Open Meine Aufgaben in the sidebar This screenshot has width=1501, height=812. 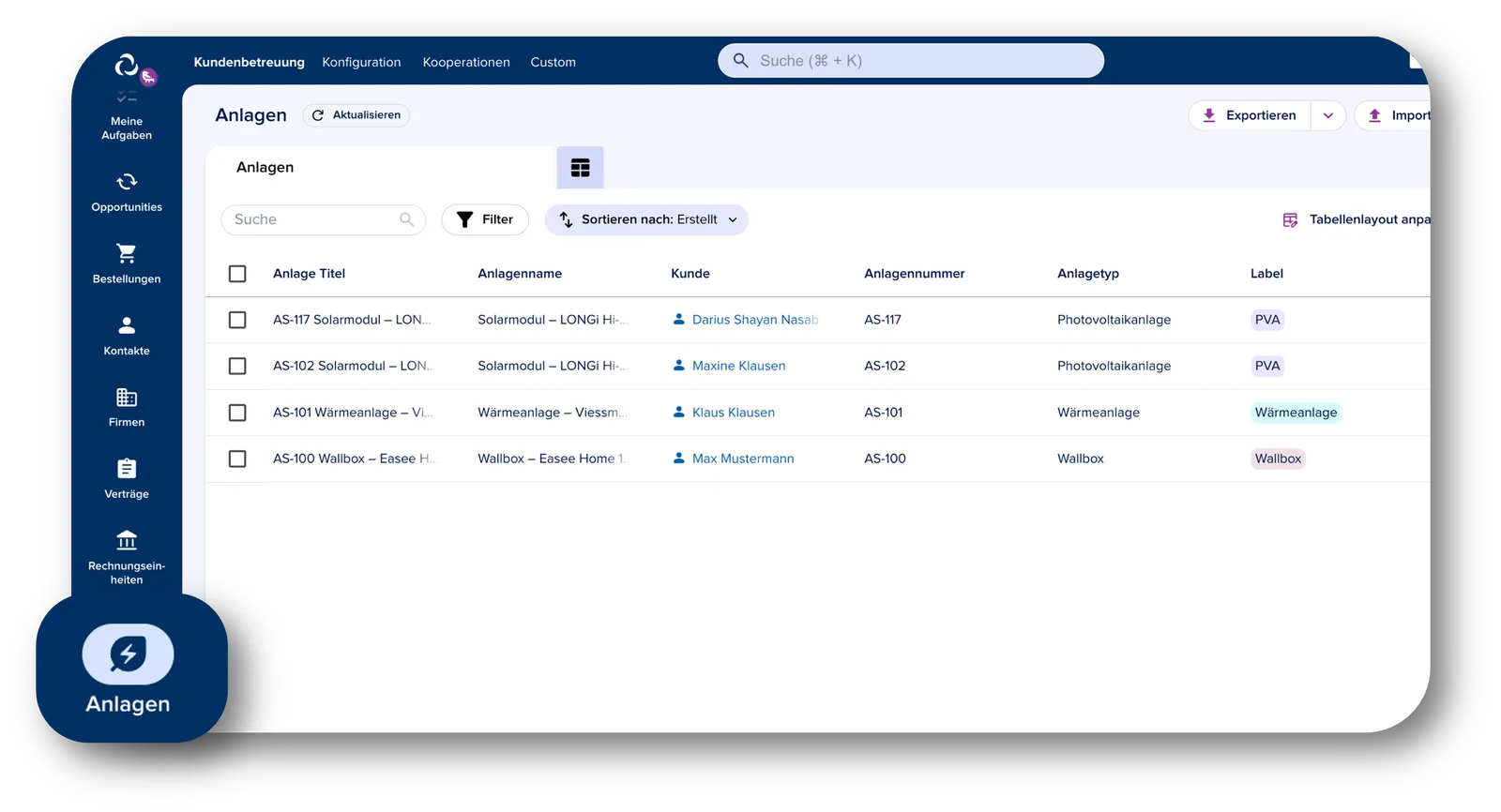(127, 116)
